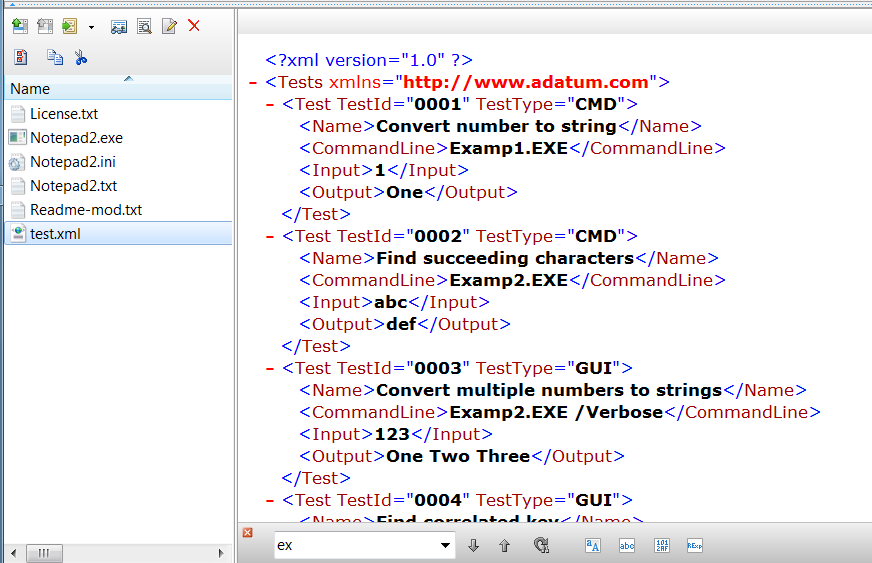The image size is (872, 563).
Task: Click the License.txt file icon
Action: coord(18,114)
